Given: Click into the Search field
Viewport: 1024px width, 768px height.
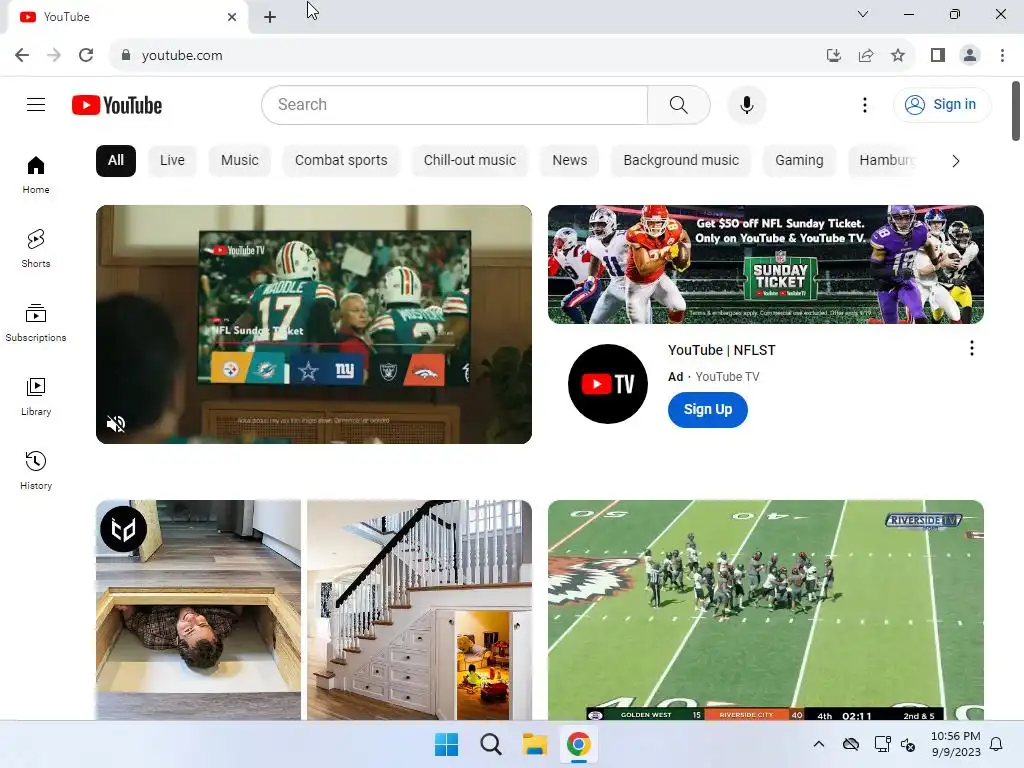Looking at the screenshot, I should coord(455,104).
